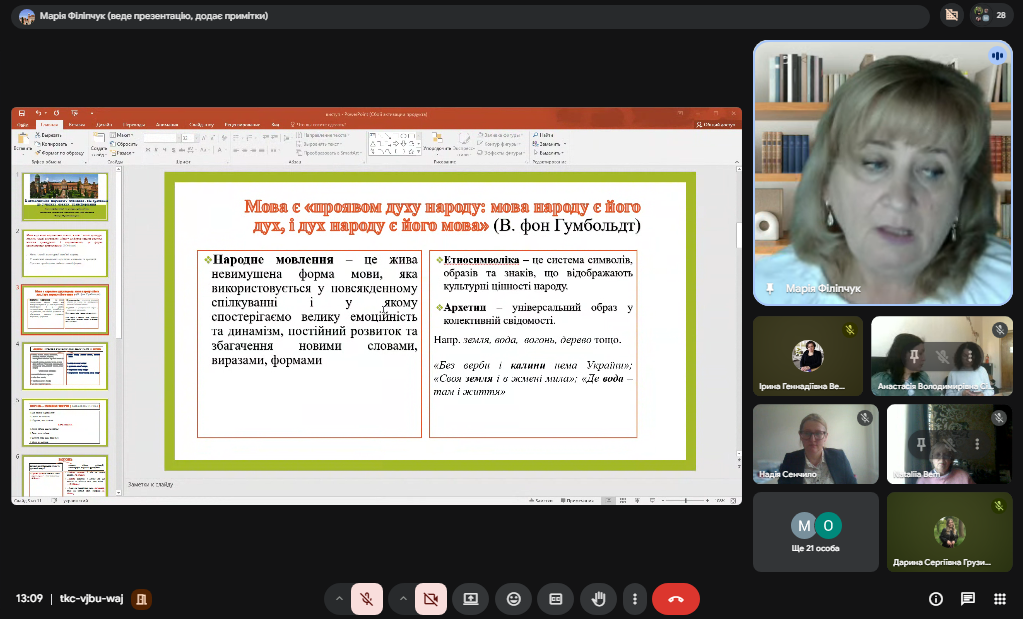
Task: Open the chat panel icon
Action: point(968,599)
